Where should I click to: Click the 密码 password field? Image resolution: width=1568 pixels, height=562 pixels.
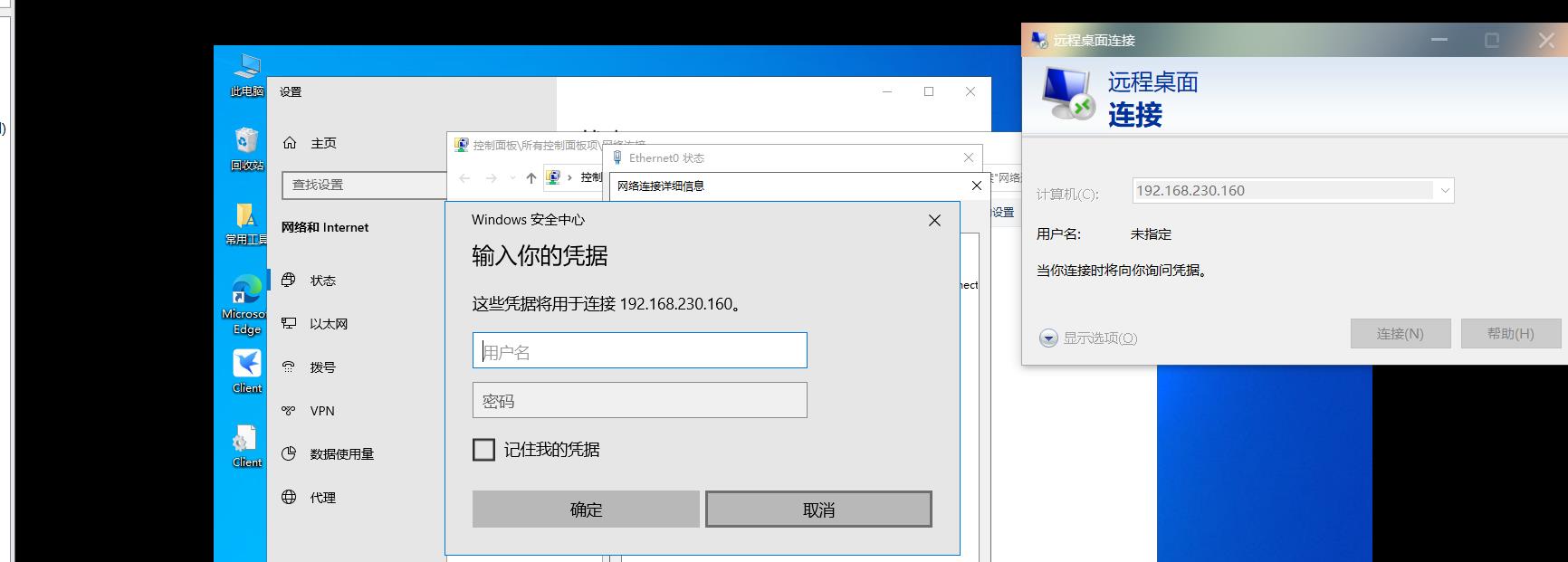tap(639, 400)
